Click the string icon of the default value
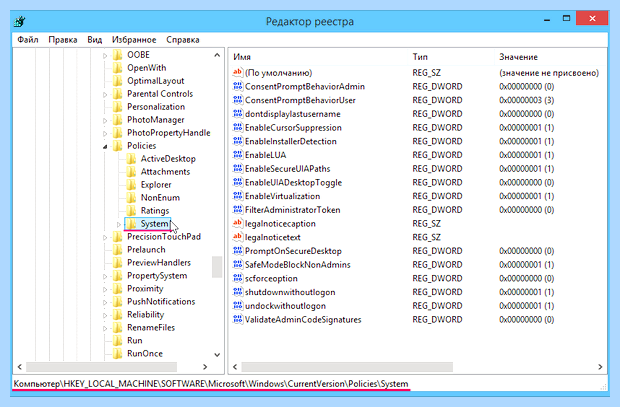620x407 pixels. pyautogui.click(x=238, y=72)
